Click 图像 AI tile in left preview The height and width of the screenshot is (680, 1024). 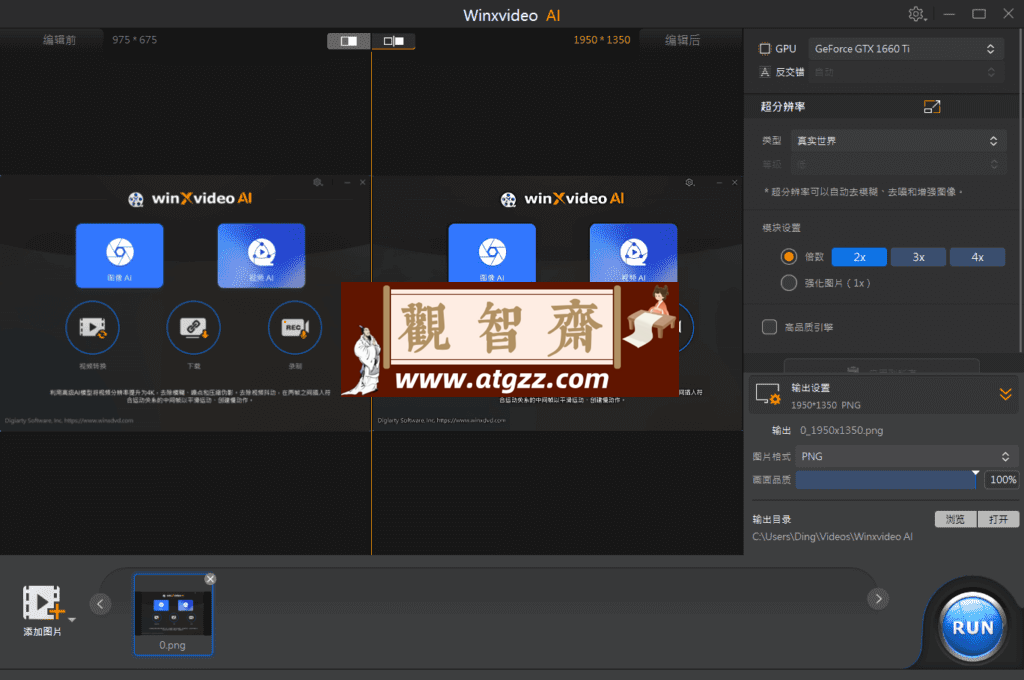click(x=120, y=255)
